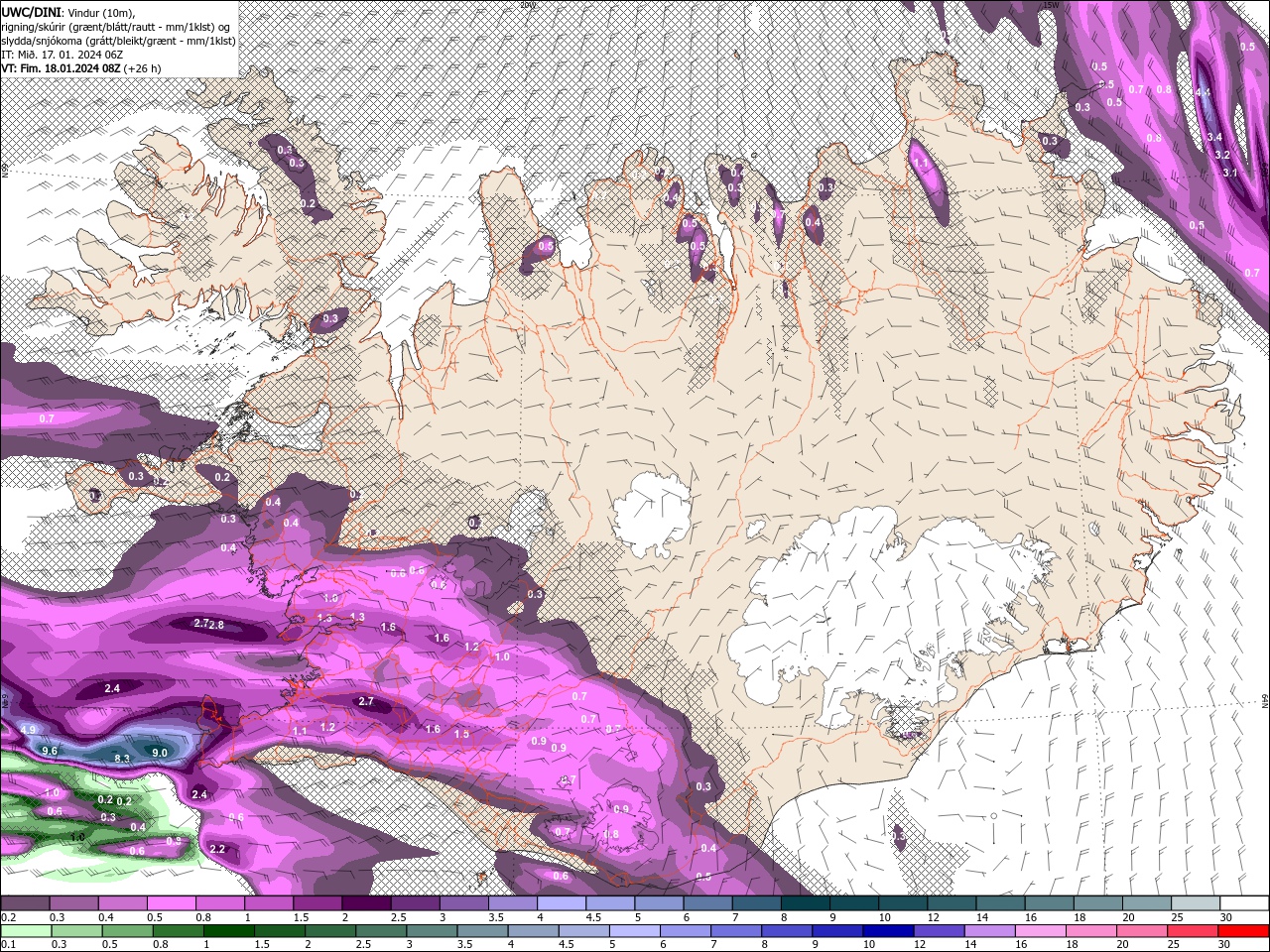Pick upper legend dark purple swatch between 2 and 2.5
The width and height of the screenshot is (1270, 952).
pos(366,903)
